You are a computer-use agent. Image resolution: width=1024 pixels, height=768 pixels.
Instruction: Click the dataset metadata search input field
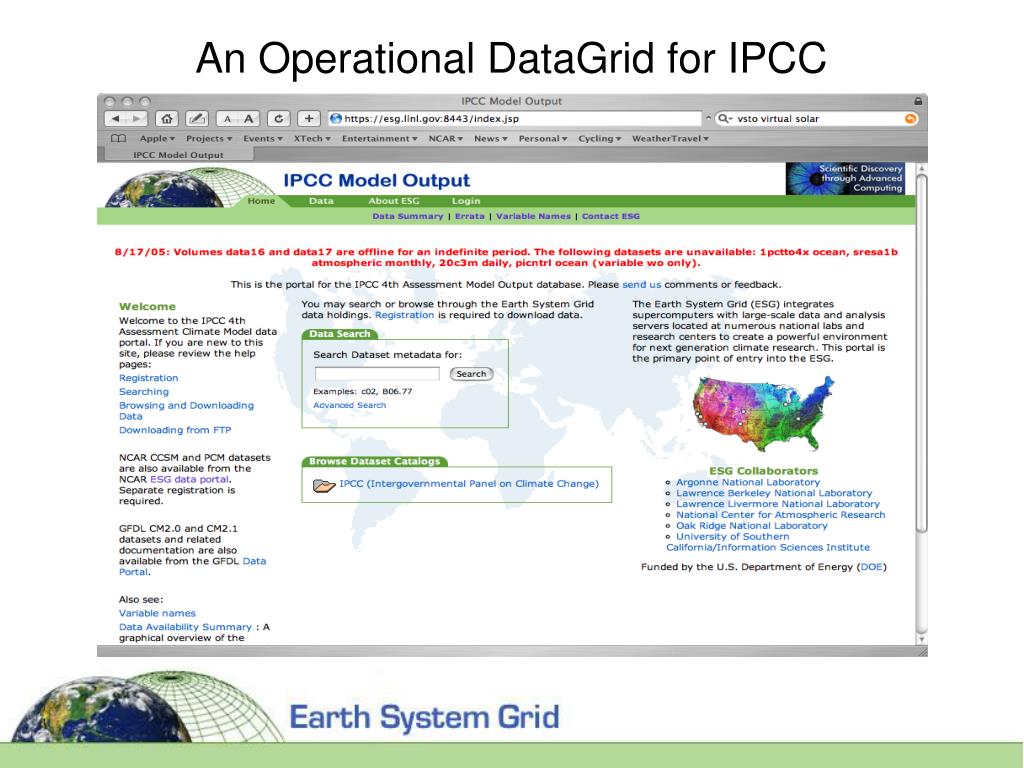click(377, 374)
